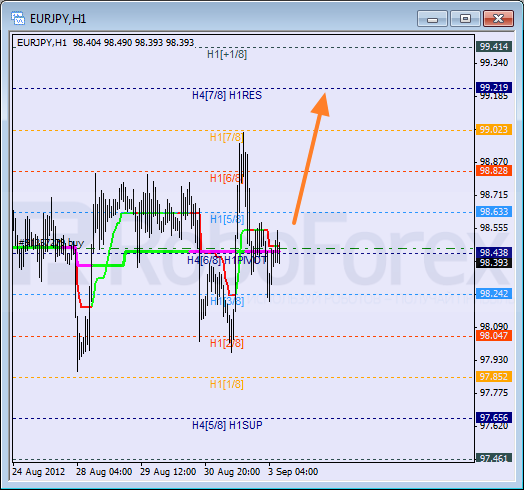Click the EURJPY,H1 title bar text
This screenshot has height=490, width=524.
point(58,19)
